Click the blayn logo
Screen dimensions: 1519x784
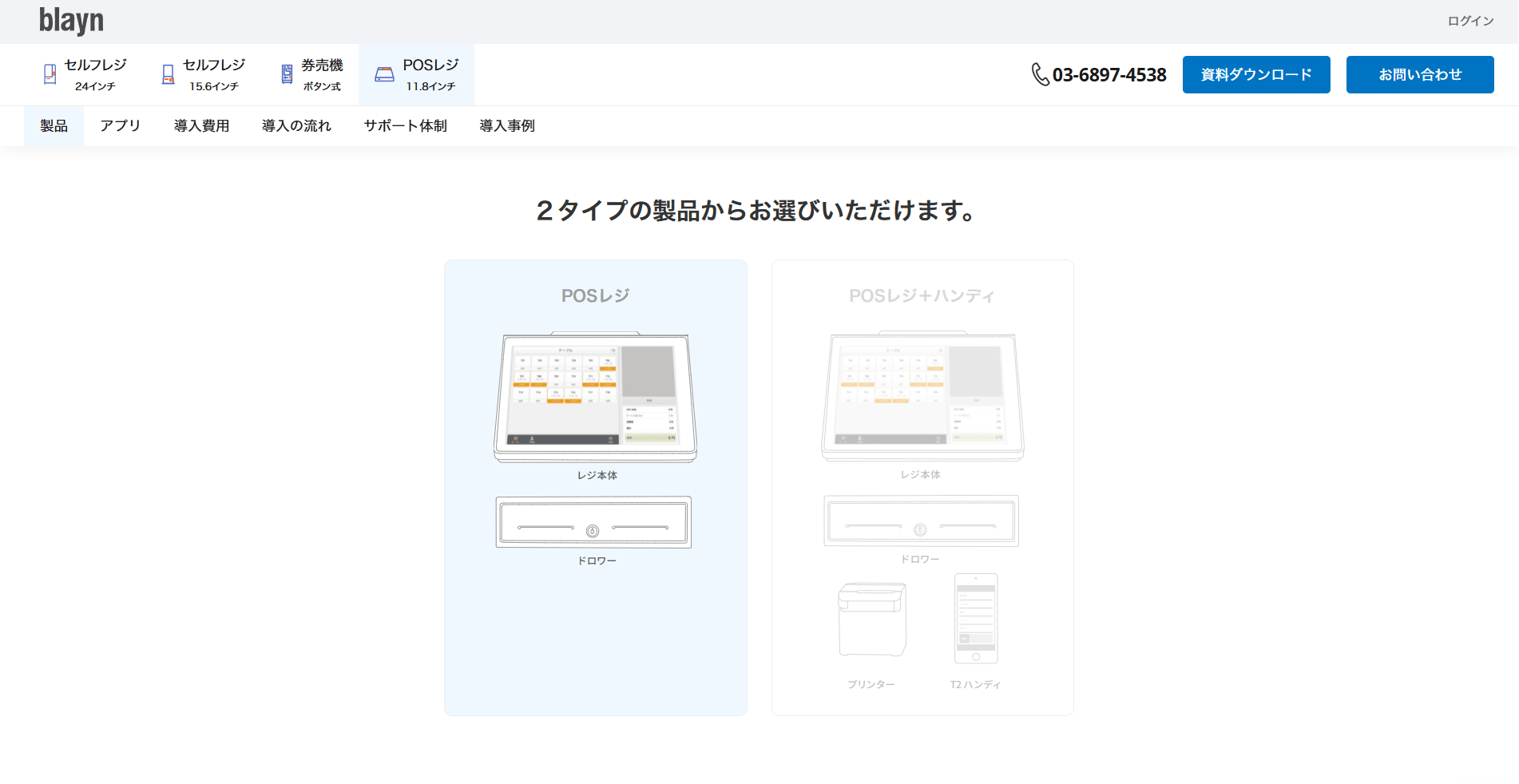71,21
